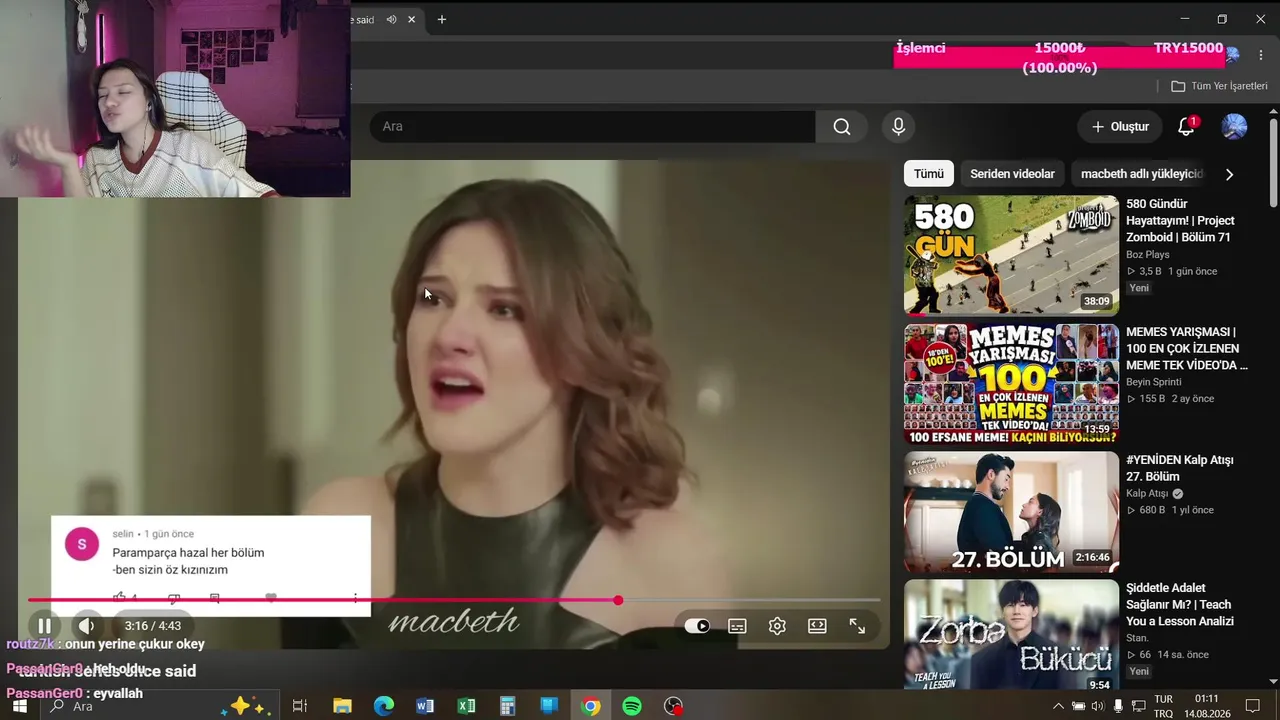Viewport: 1280px width, 720px height.
Task: Show hidden system tray icons
Action: 1059,706
